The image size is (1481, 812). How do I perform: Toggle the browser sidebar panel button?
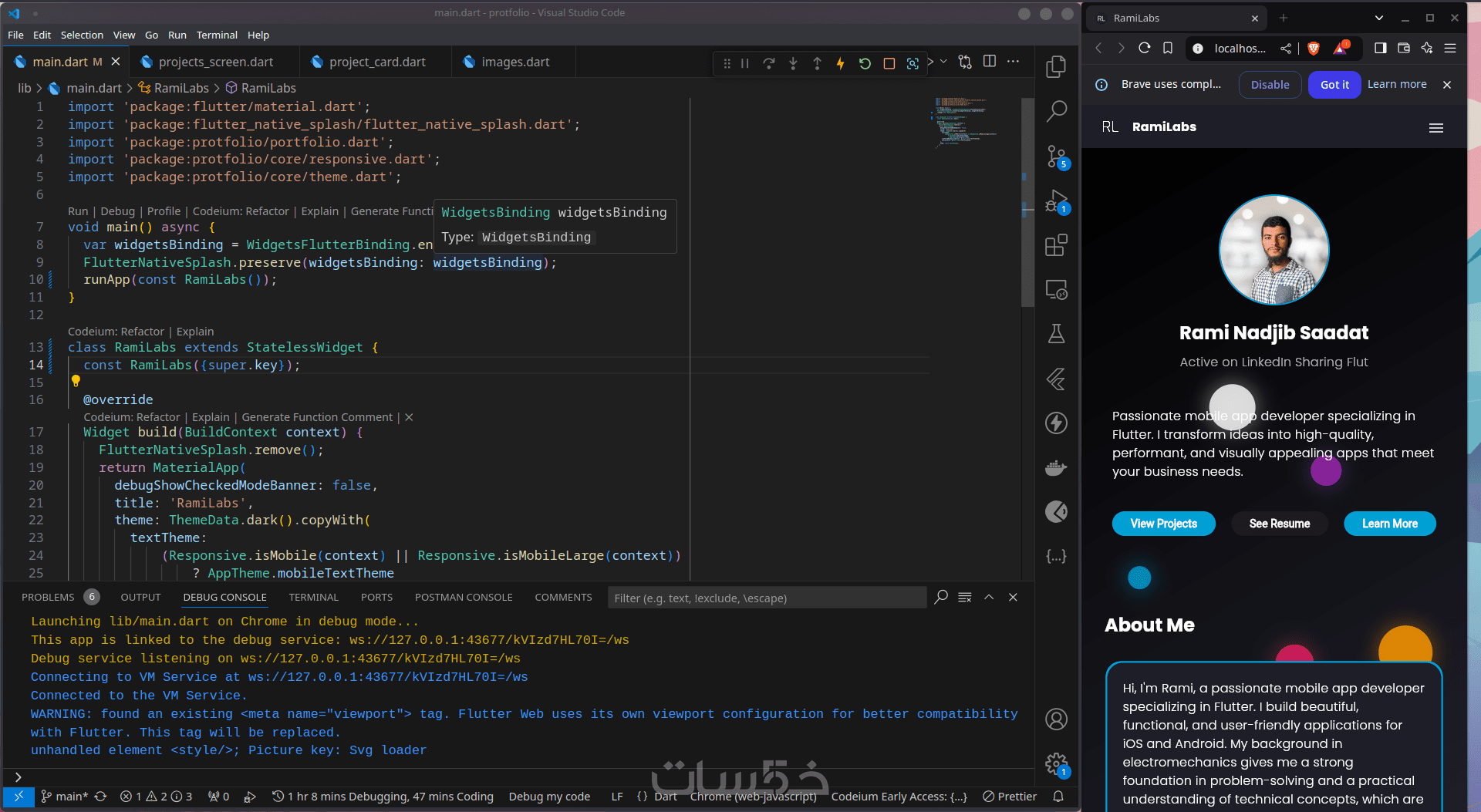coord(1380,48)
